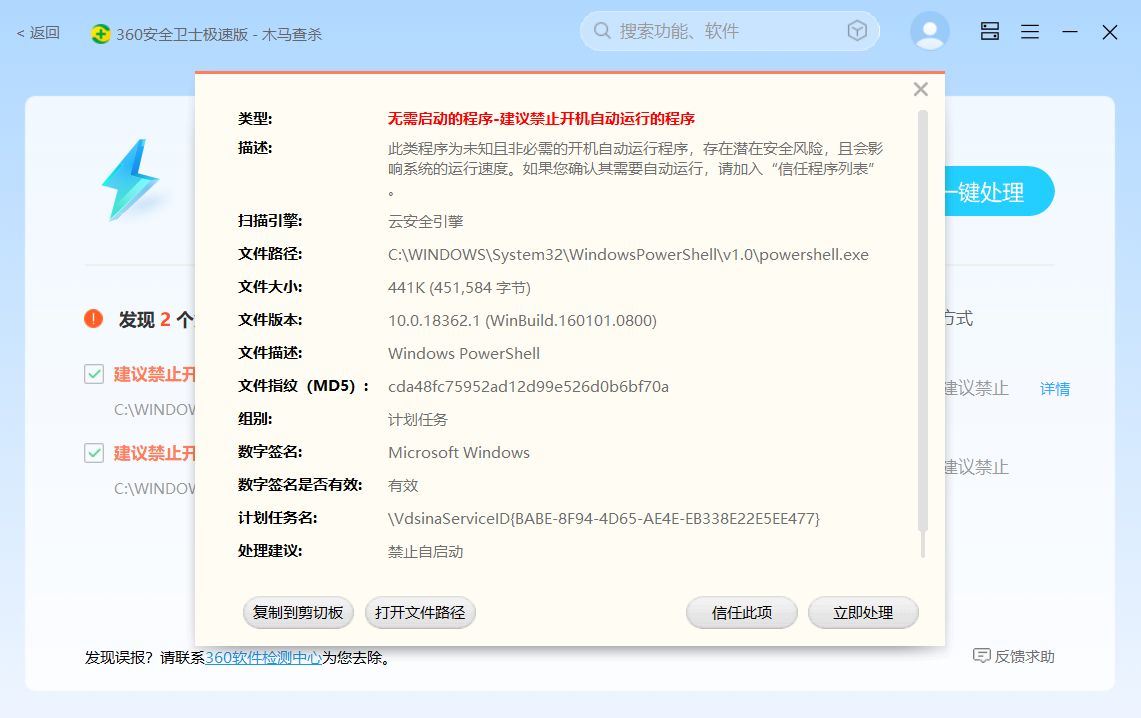Open the user account avatar
Screen dimensions: 1141x718
tap(929, 31)
